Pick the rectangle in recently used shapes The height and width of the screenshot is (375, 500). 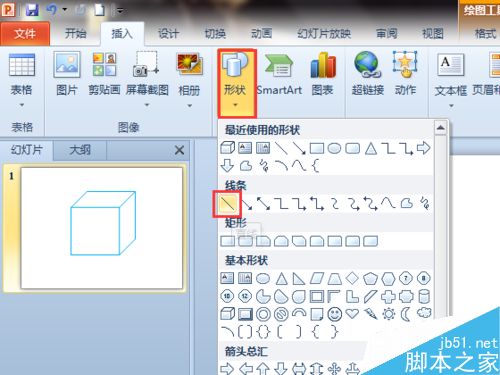coord(317,148)
